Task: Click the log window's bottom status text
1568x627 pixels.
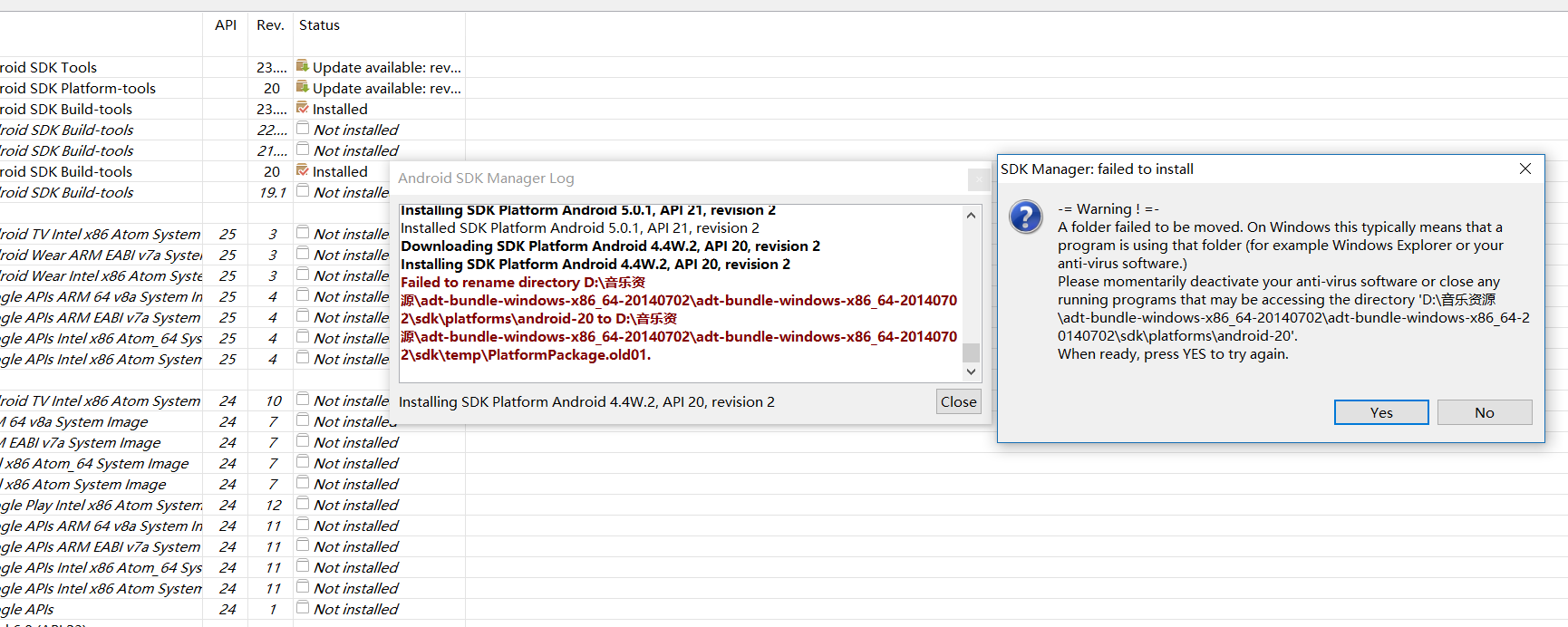Action: (586, 401)
